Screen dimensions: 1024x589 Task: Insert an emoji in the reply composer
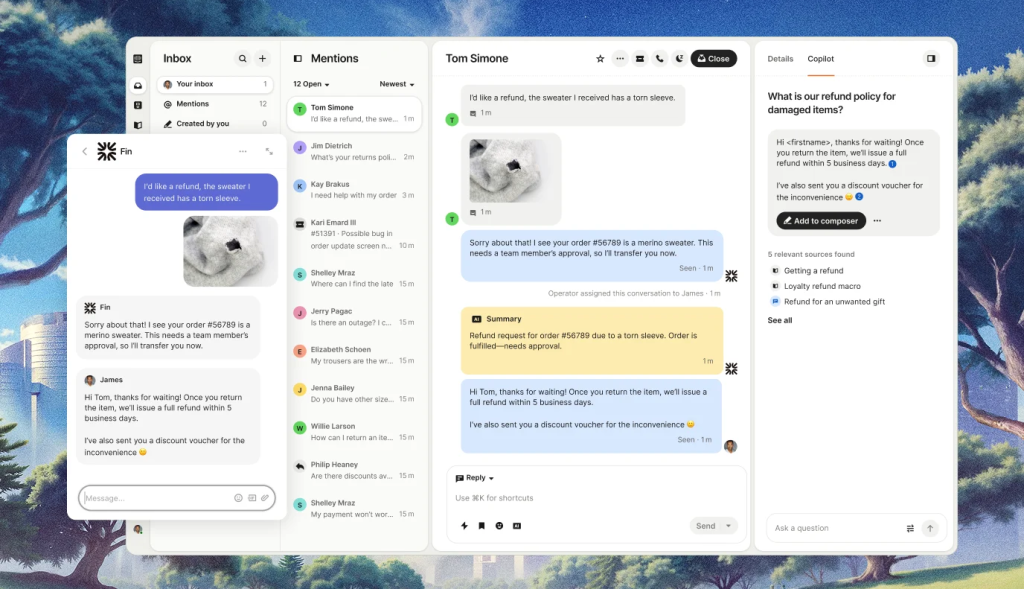click(499, 525)
